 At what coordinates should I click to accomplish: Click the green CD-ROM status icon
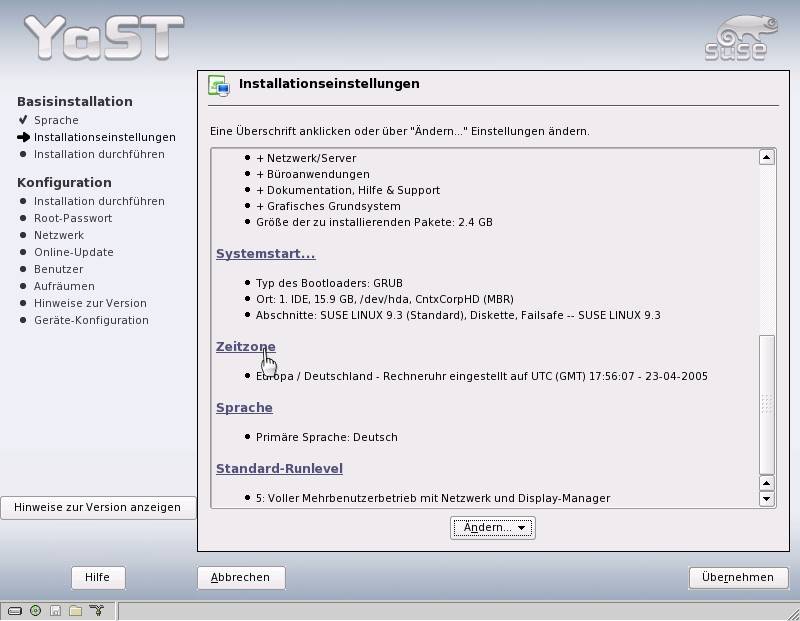(35, 610)
